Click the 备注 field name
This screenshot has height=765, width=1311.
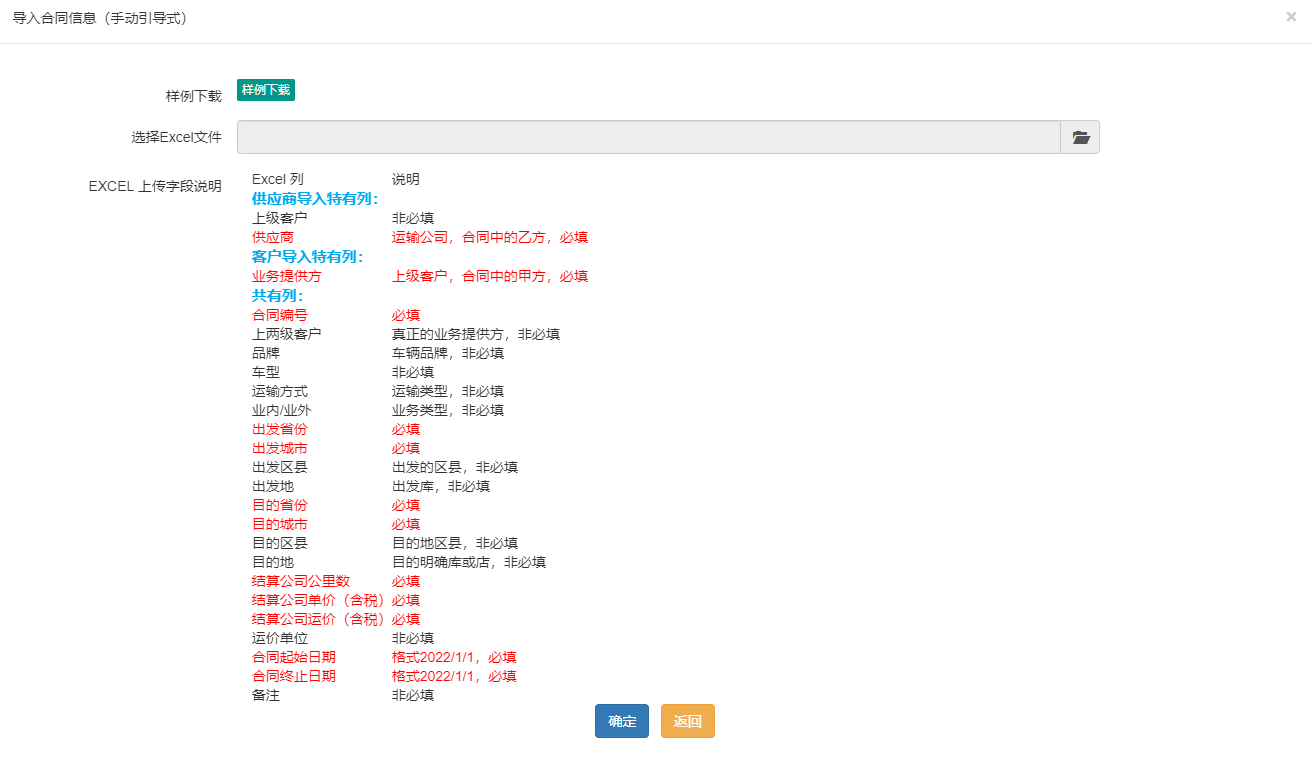pyautogui.click(x=266, y=695)
